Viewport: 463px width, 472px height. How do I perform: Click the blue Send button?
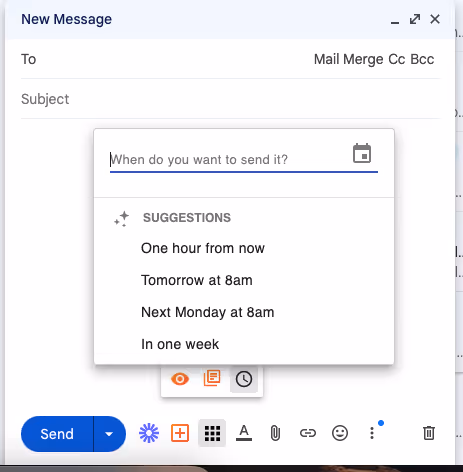(x=57, y=434)
